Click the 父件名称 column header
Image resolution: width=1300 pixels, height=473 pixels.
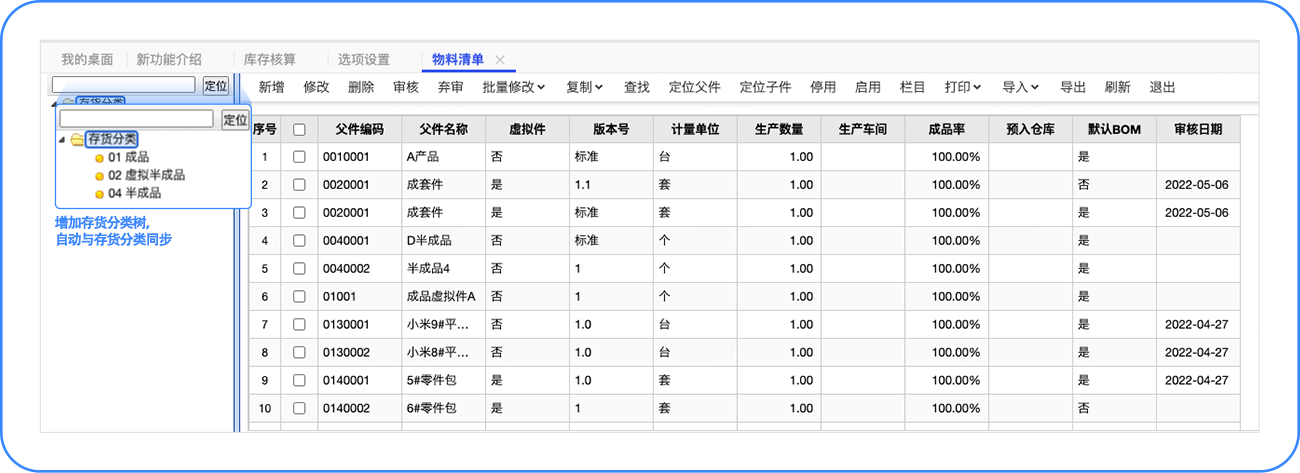click(x=444, y=129)
